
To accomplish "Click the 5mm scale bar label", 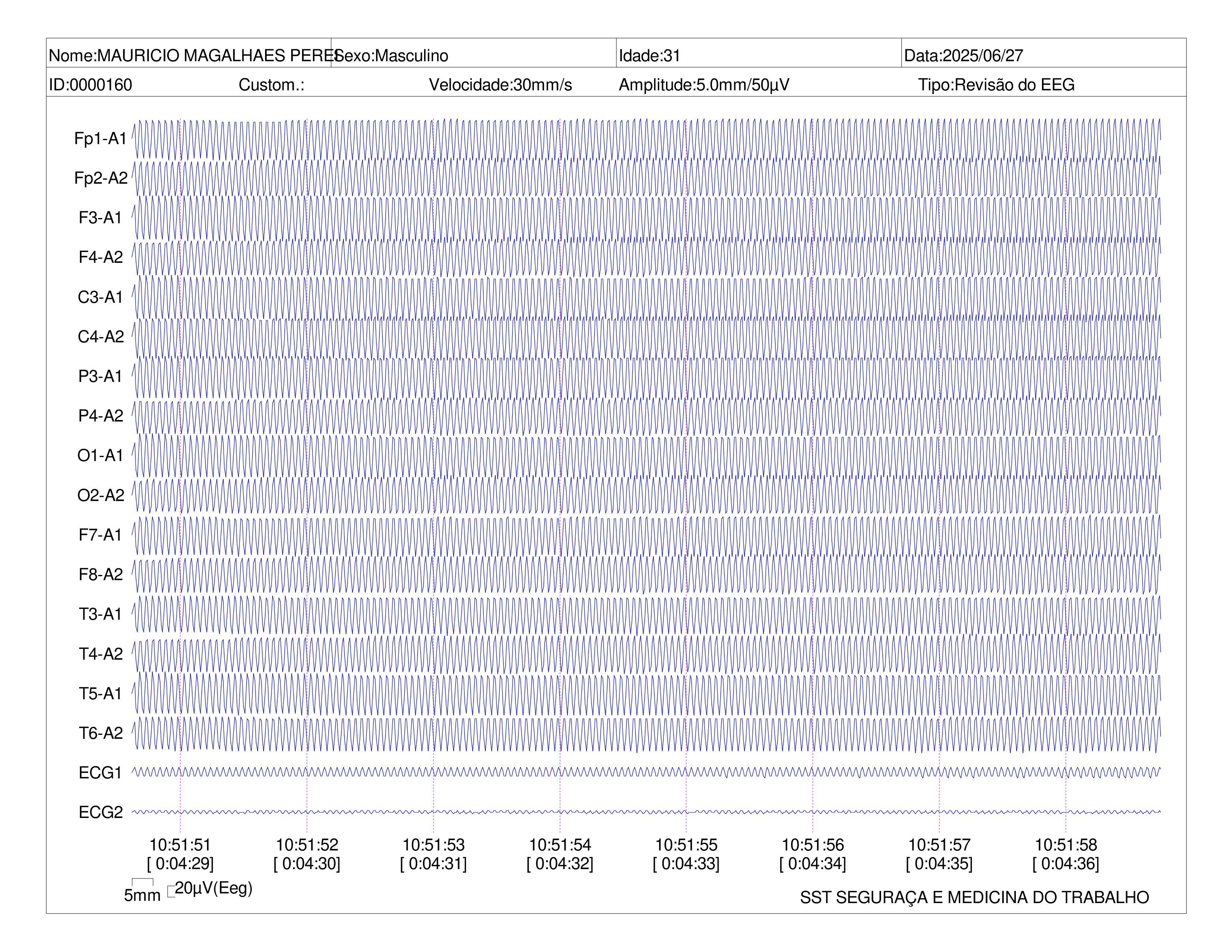I will (x=142, y=895).
